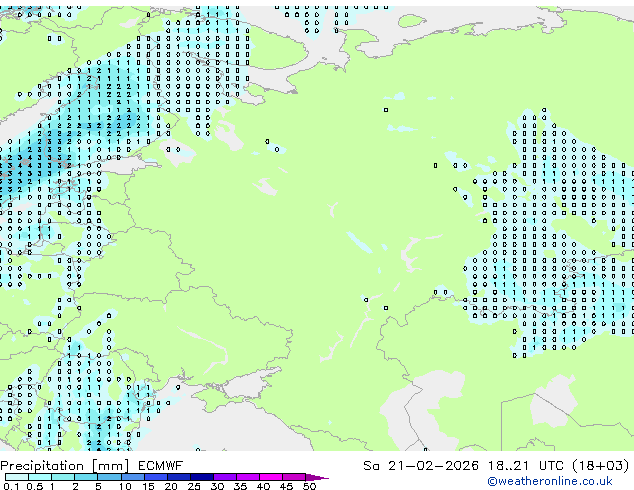Select the '25' legend scale label
The width and height of the screenshot is (634, 490).
[x=194, y=486]
